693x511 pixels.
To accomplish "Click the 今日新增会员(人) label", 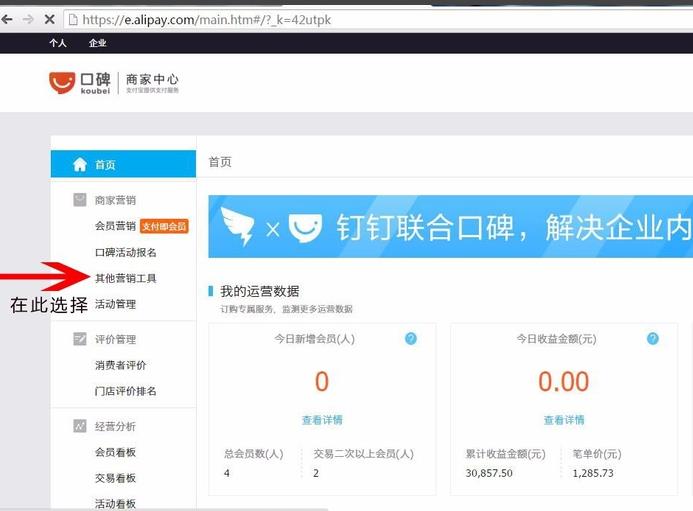I will coord(314,339).
